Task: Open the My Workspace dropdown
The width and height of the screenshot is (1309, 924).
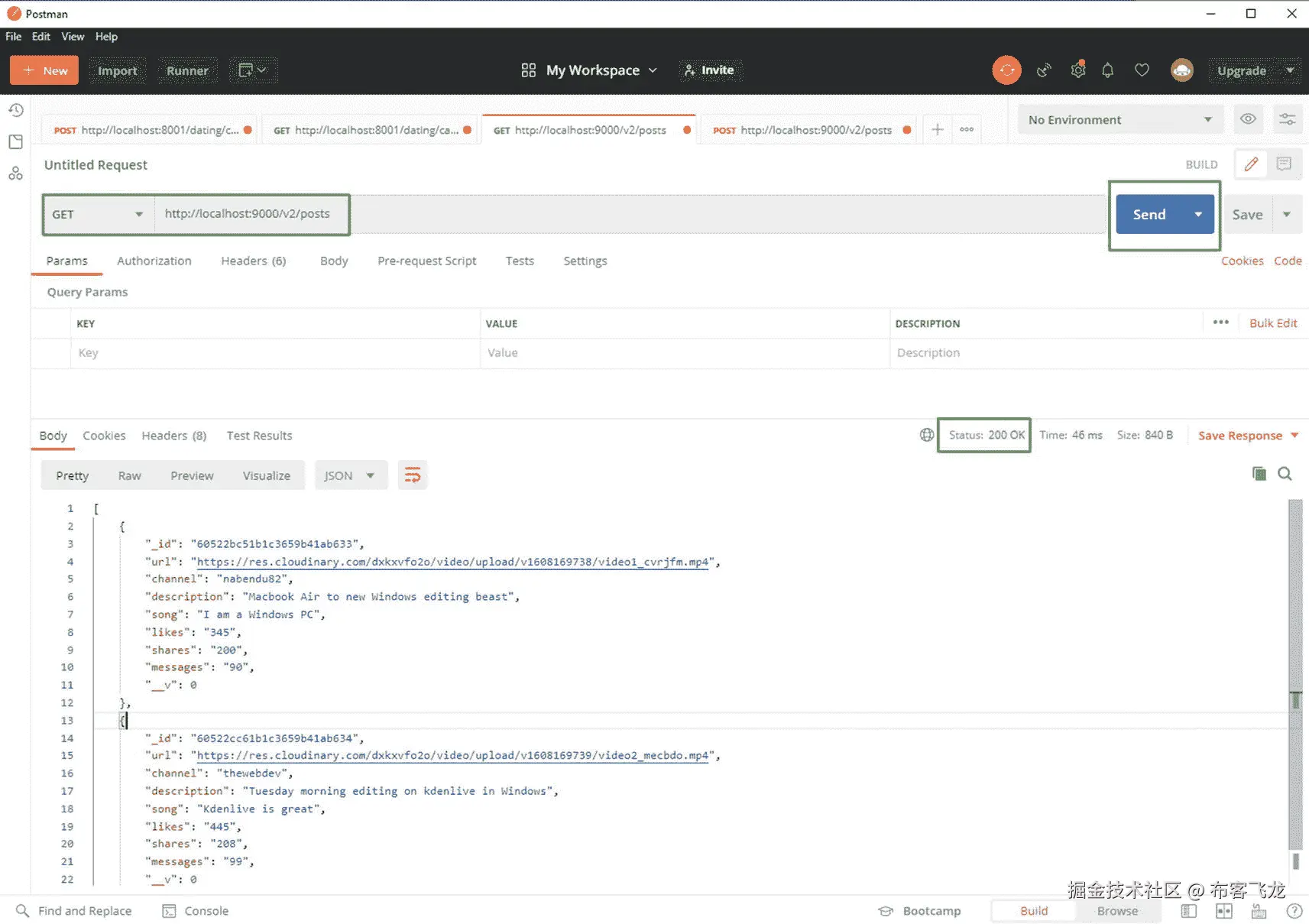Action: coord(589,70)
